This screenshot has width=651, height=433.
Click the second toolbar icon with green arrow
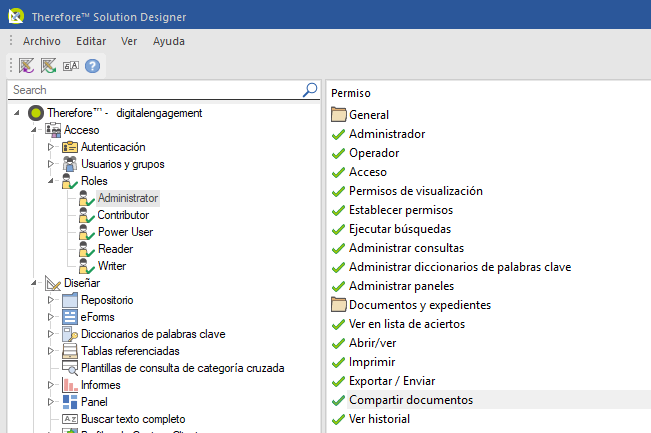[49, 66]
